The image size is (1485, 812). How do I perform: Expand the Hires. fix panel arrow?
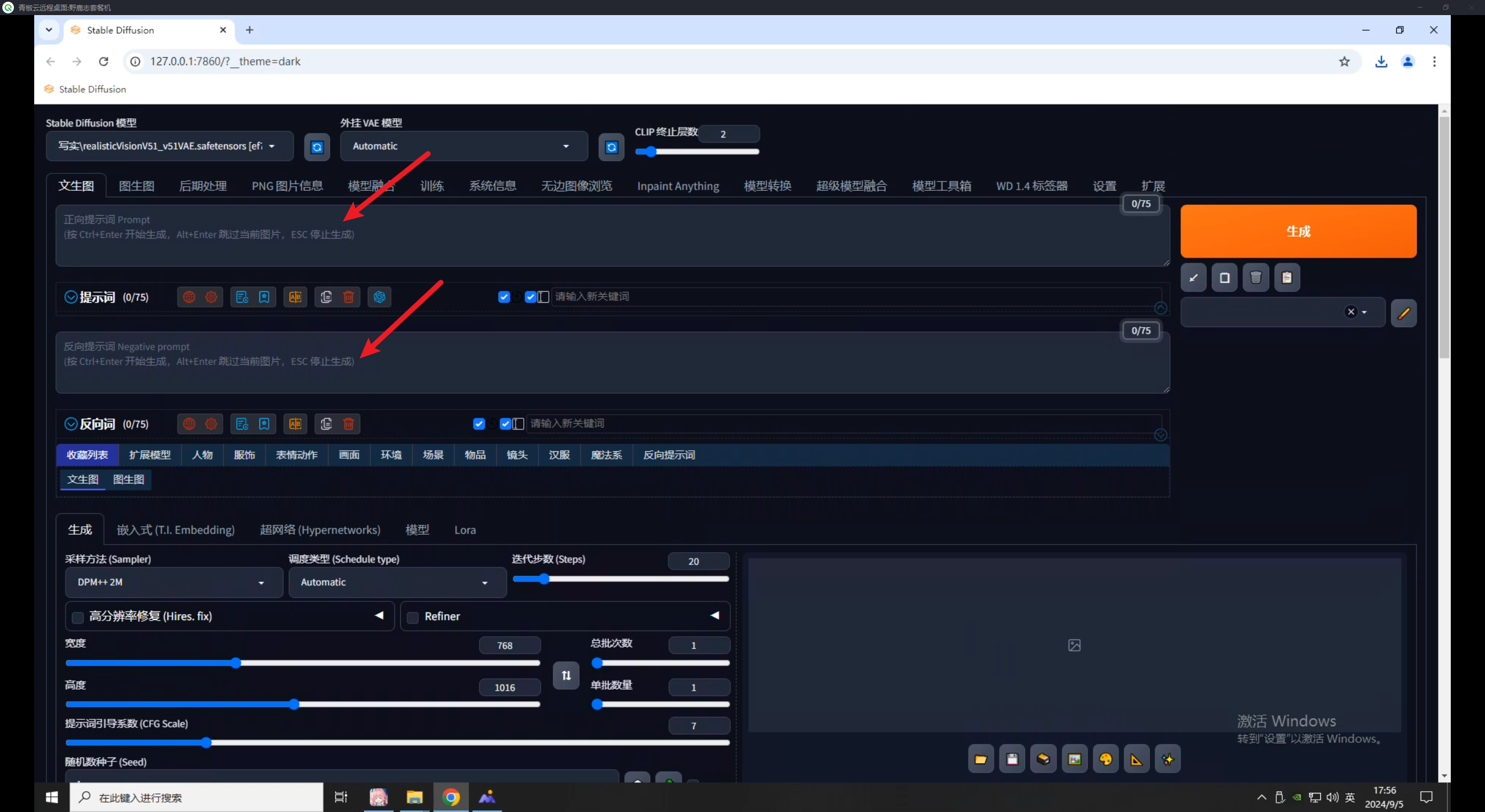click(379, 615)
